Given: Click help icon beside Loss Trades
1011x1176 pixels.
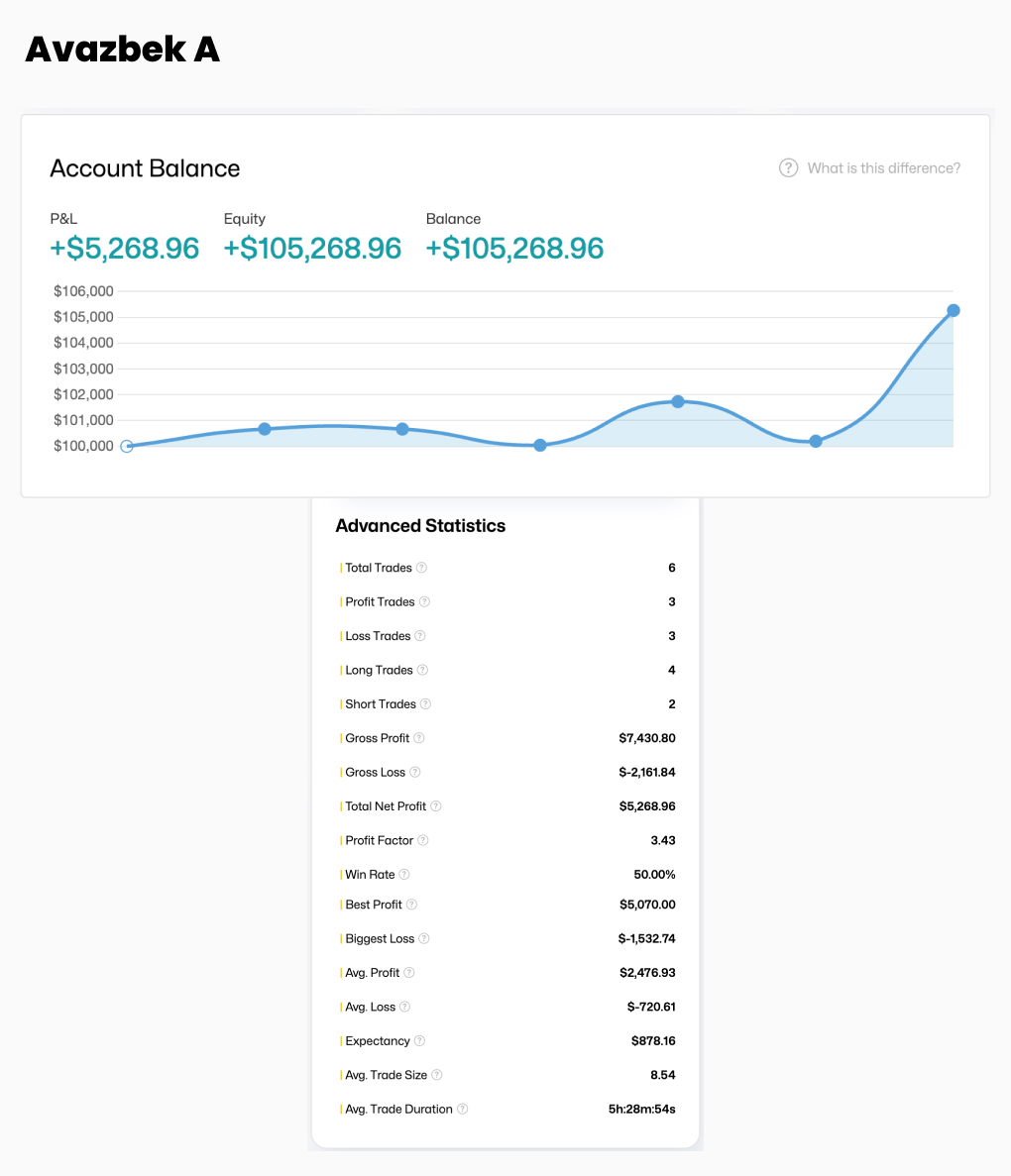Looking at the screenshot, I should [420, 636].
